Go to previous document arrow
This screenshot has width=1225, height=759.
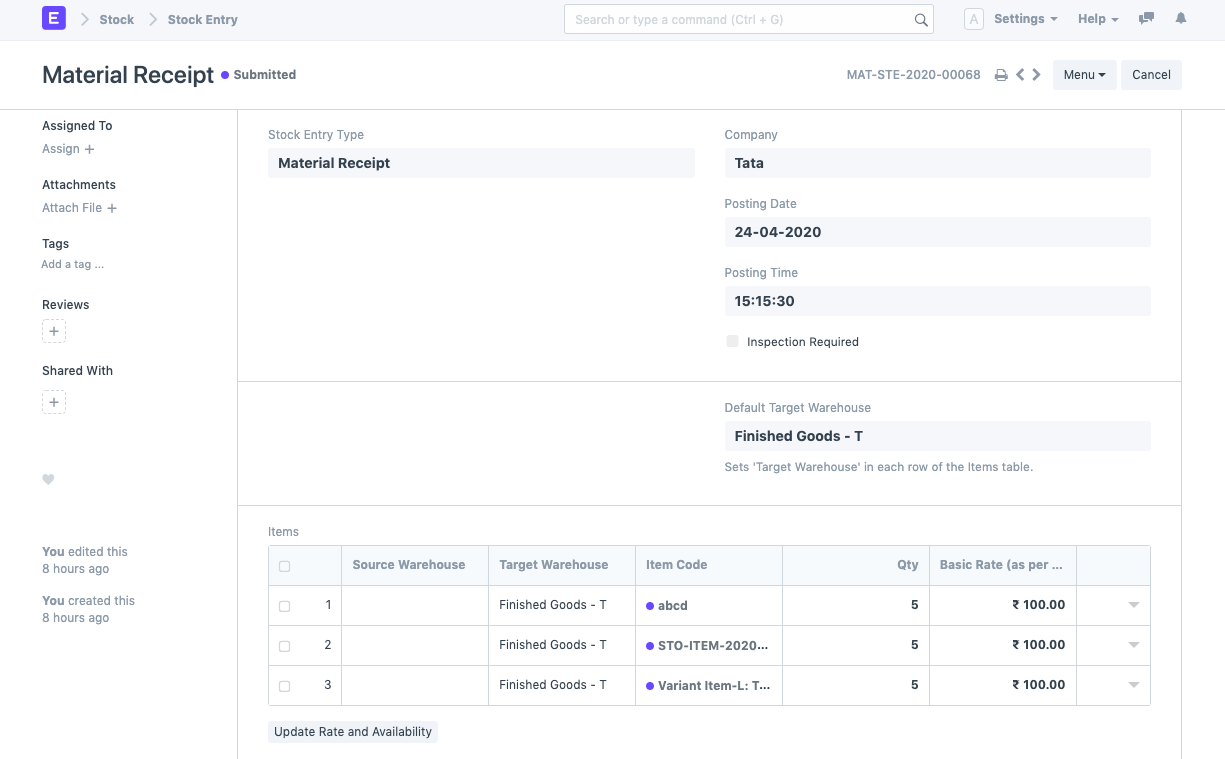coord(1020,75)
